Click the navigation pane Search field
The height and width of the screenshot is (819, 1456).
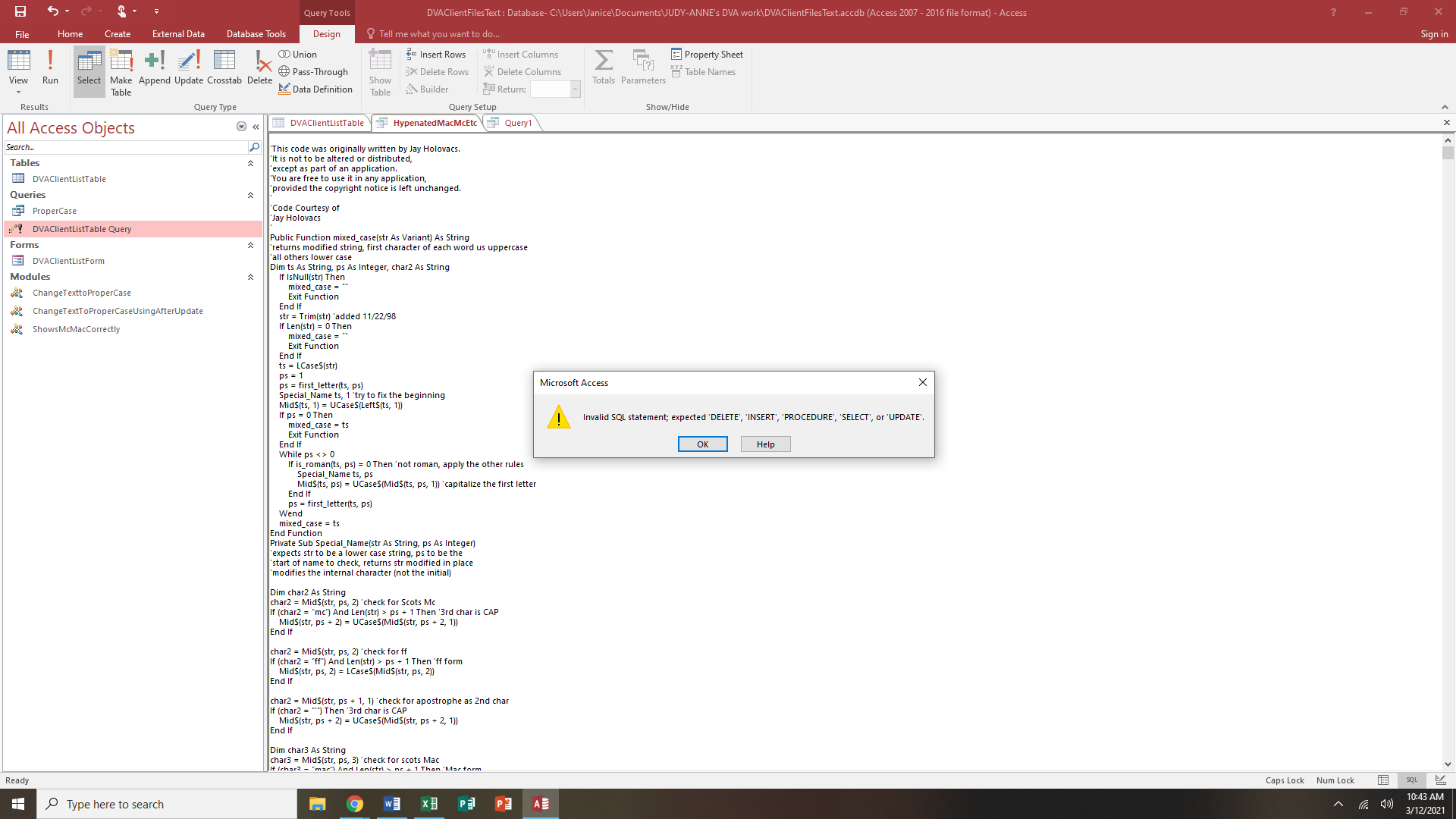point(126,147)
